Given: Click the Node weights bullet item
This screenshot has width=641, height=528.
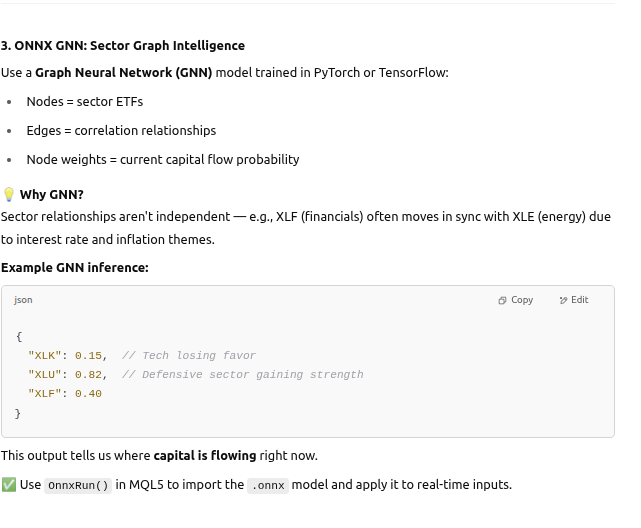Looking at the screenshot, I should [x=162, y=160].
